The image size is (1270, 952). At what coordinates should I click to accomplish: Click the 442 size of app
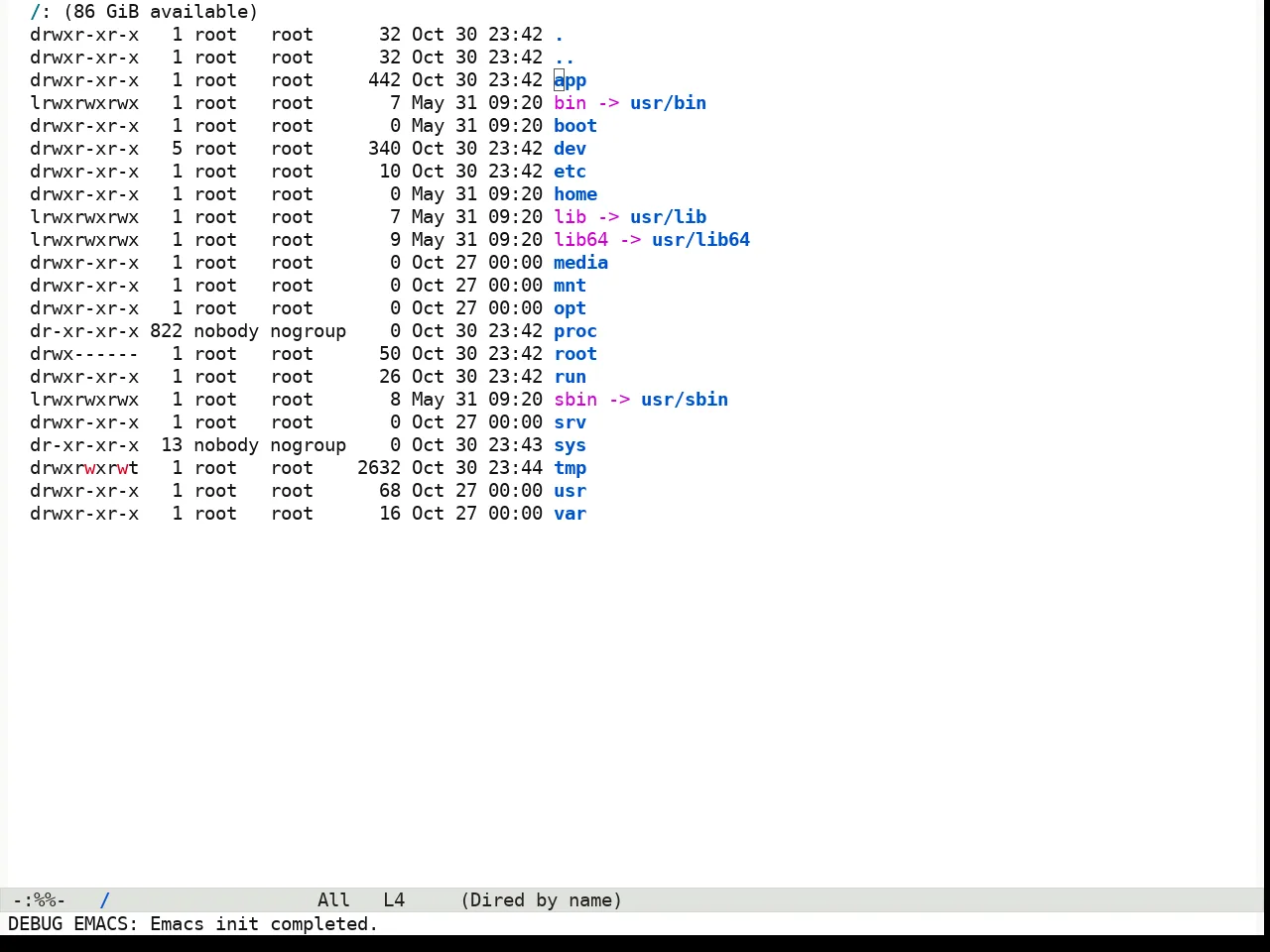(x=385, y=80)
